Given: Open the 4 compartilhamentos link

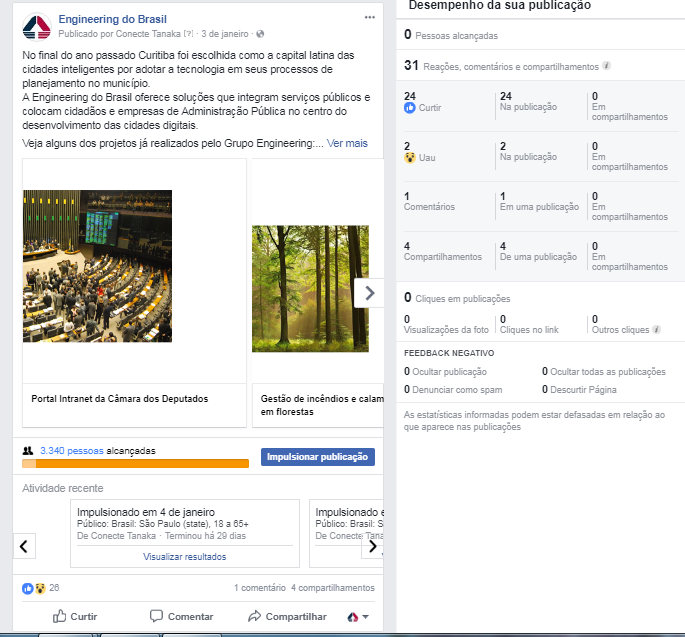Looking at the screenshot, I should [x=333, y=588].
